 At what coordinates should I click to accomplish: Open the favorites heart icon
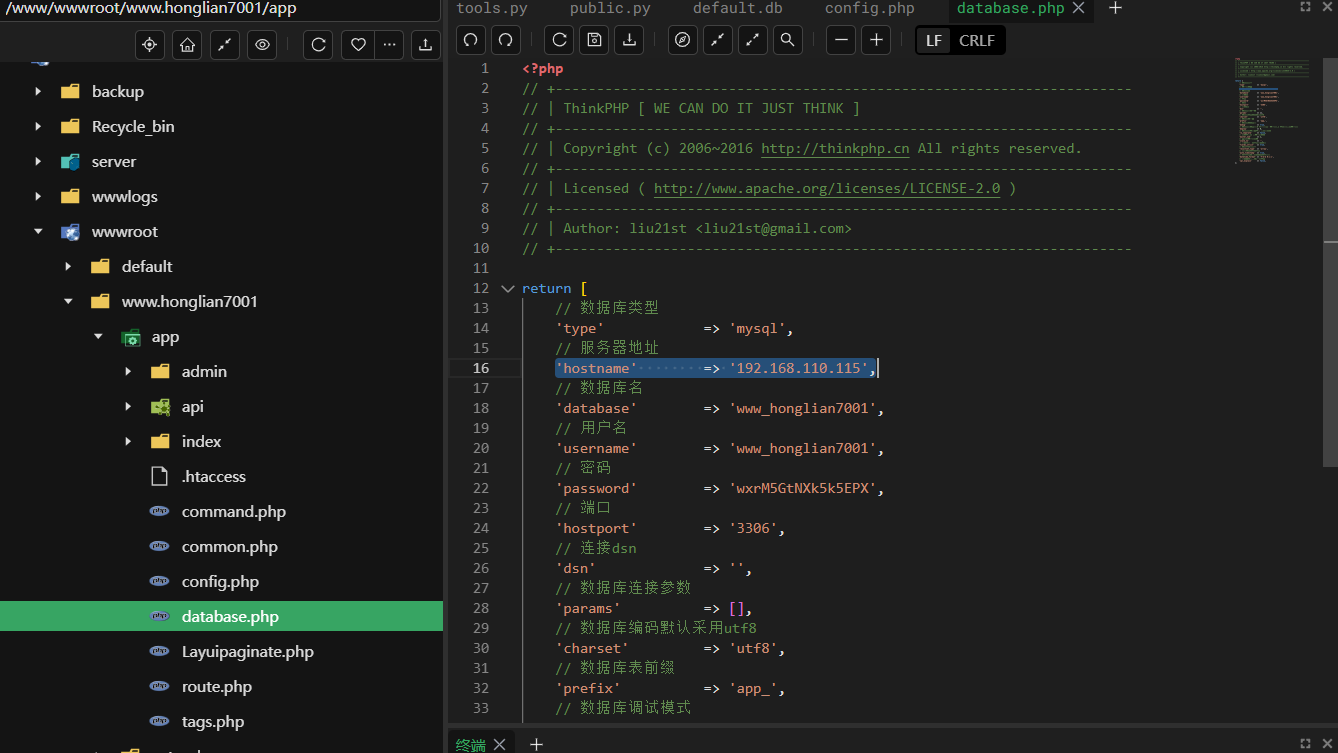[x=357, y=45]
